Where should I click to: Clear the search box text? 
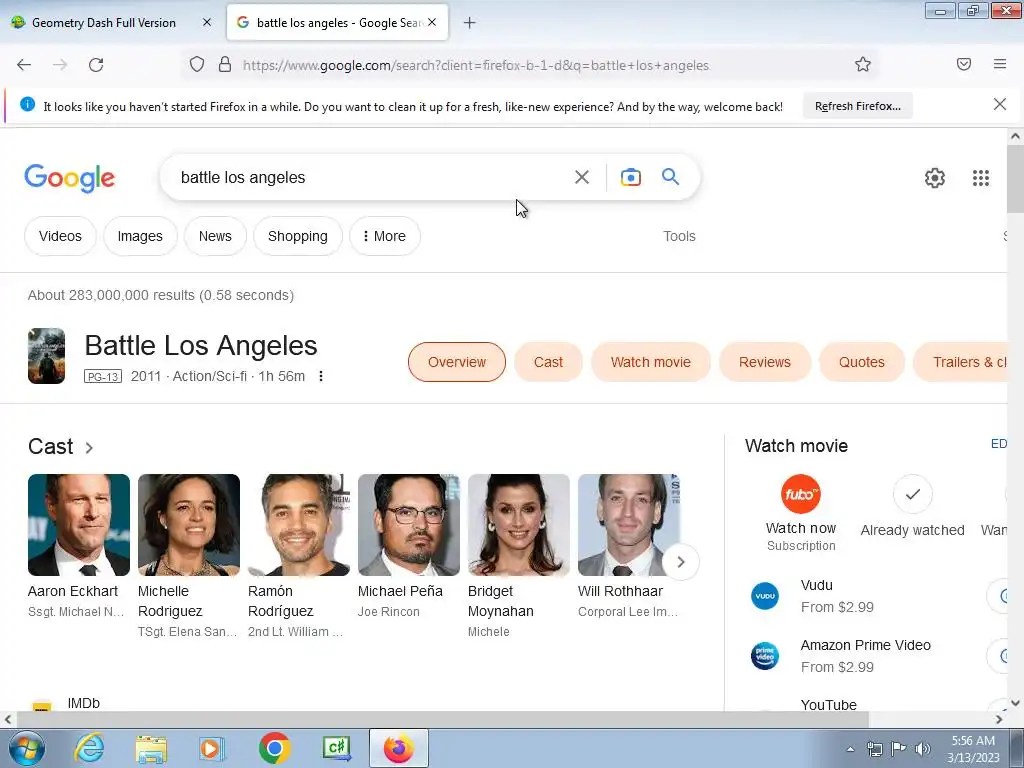click(582, 177)
